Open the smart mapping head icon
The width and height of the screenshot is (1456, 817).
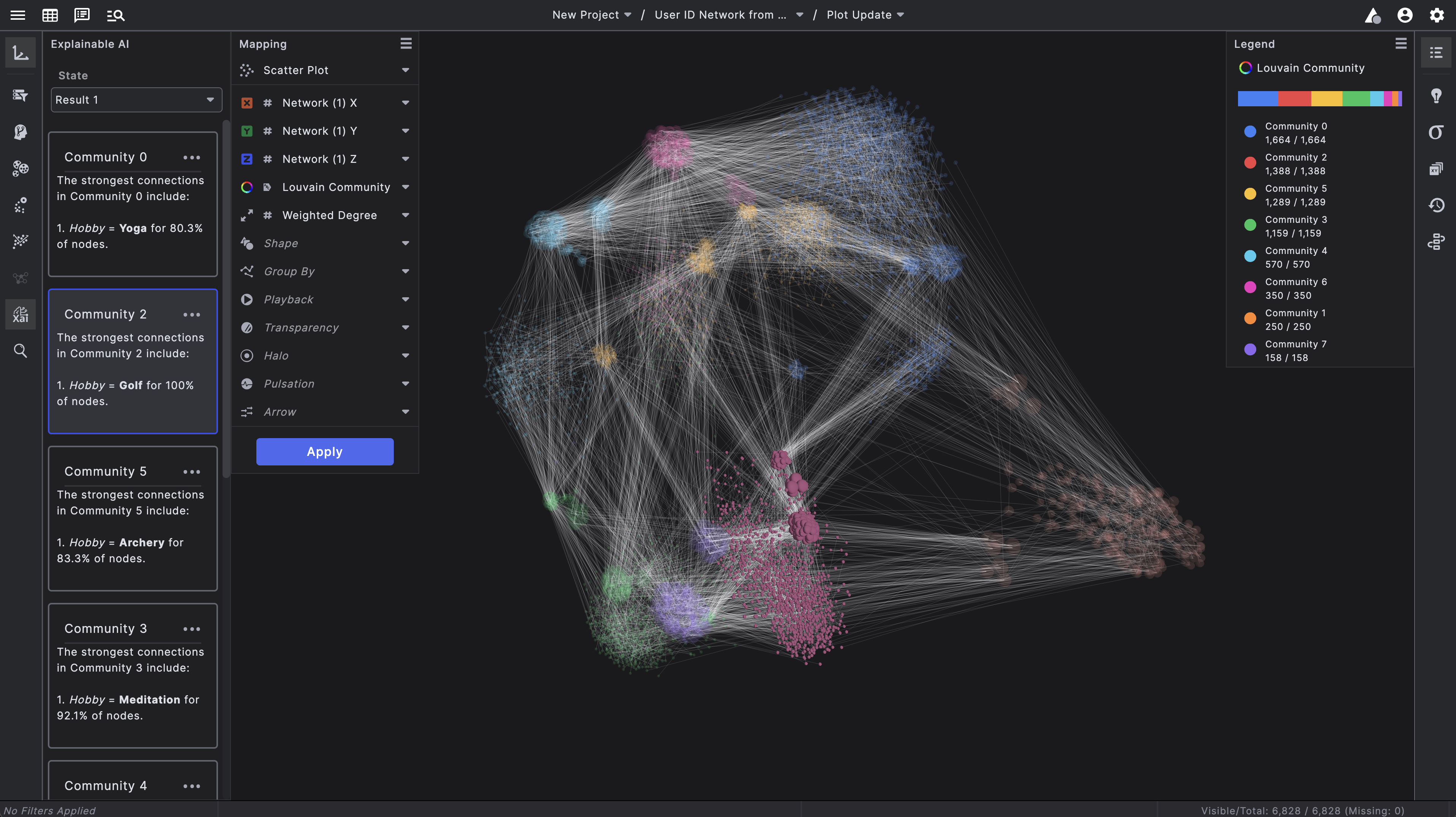pos(21,132)
